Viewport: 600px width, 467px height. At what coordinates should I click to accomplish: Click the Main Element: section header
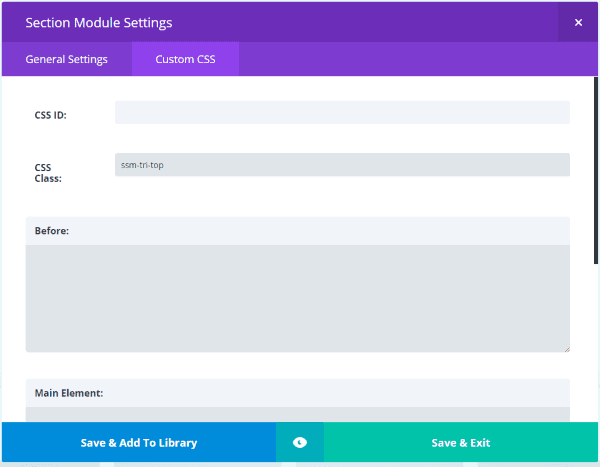pyautogui.click(x=297, y=393)
